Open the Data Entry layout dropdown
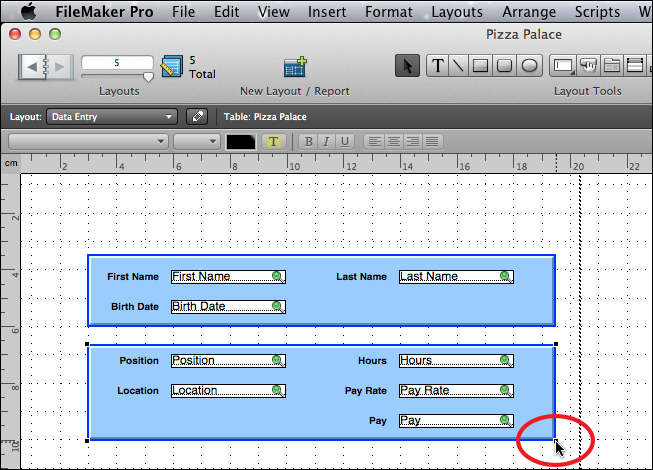Screen dimensions: 653x470 point(112,117)
